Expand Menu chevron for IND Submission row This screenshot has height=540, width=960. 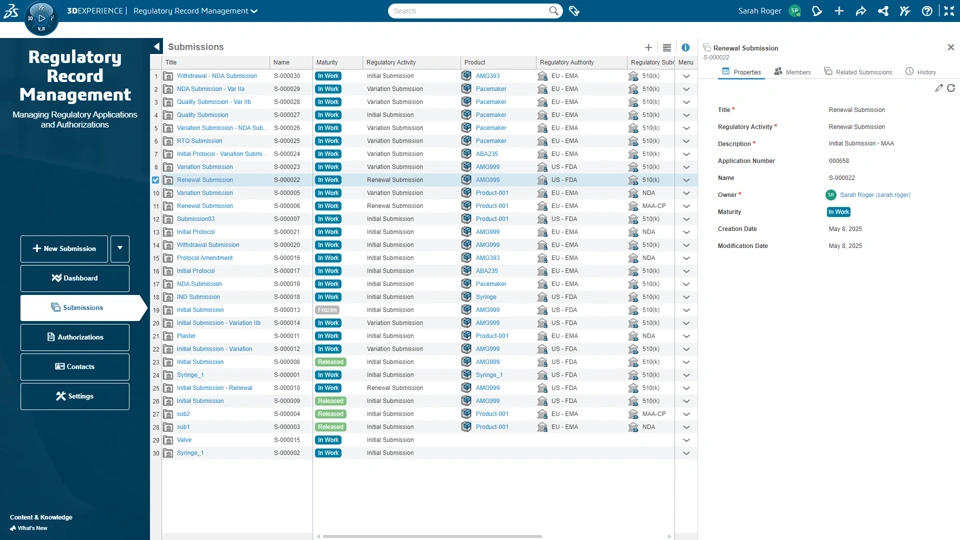(686, 297)
